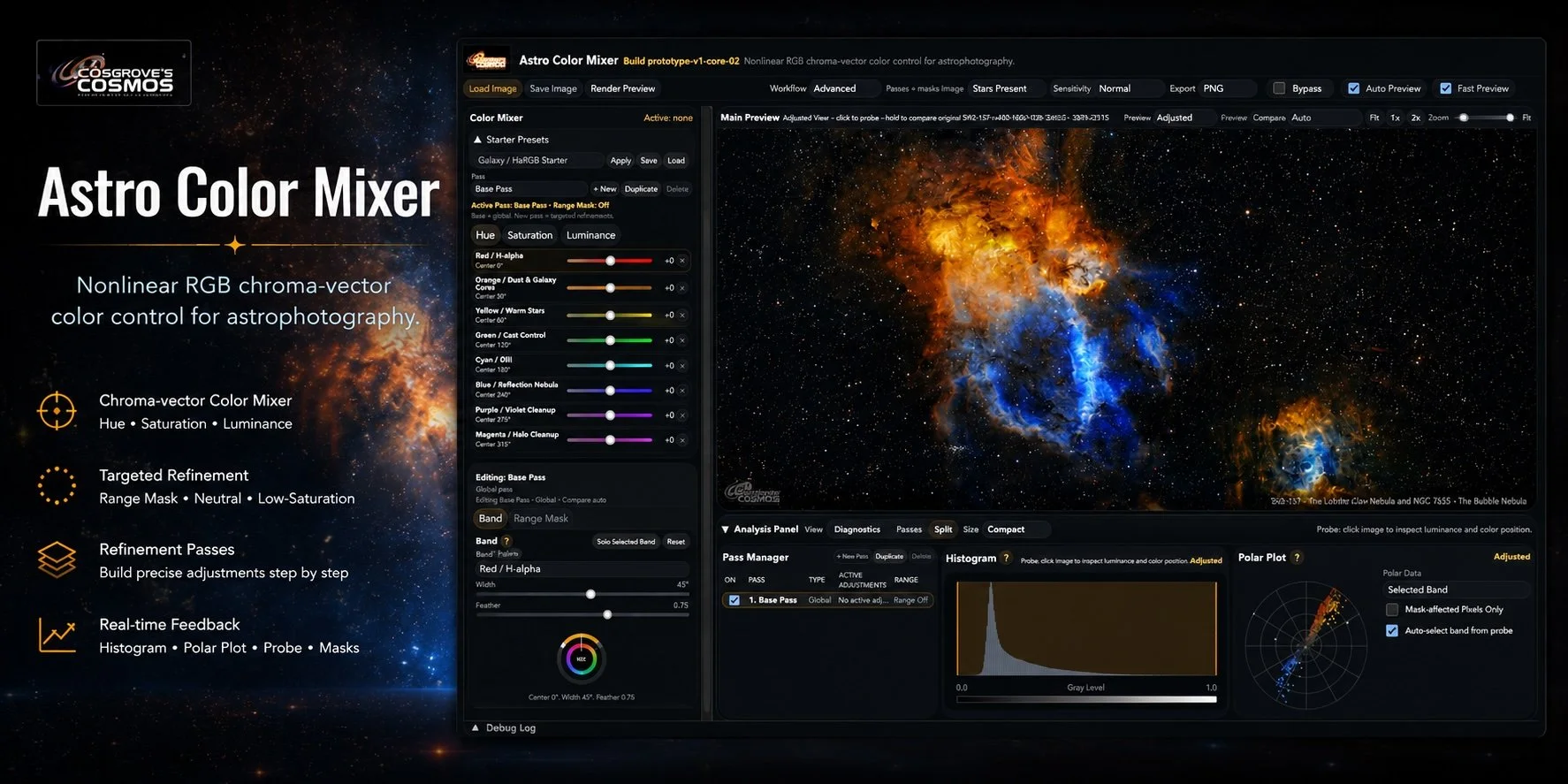Select the Range Mask tab

click(541, 519)
